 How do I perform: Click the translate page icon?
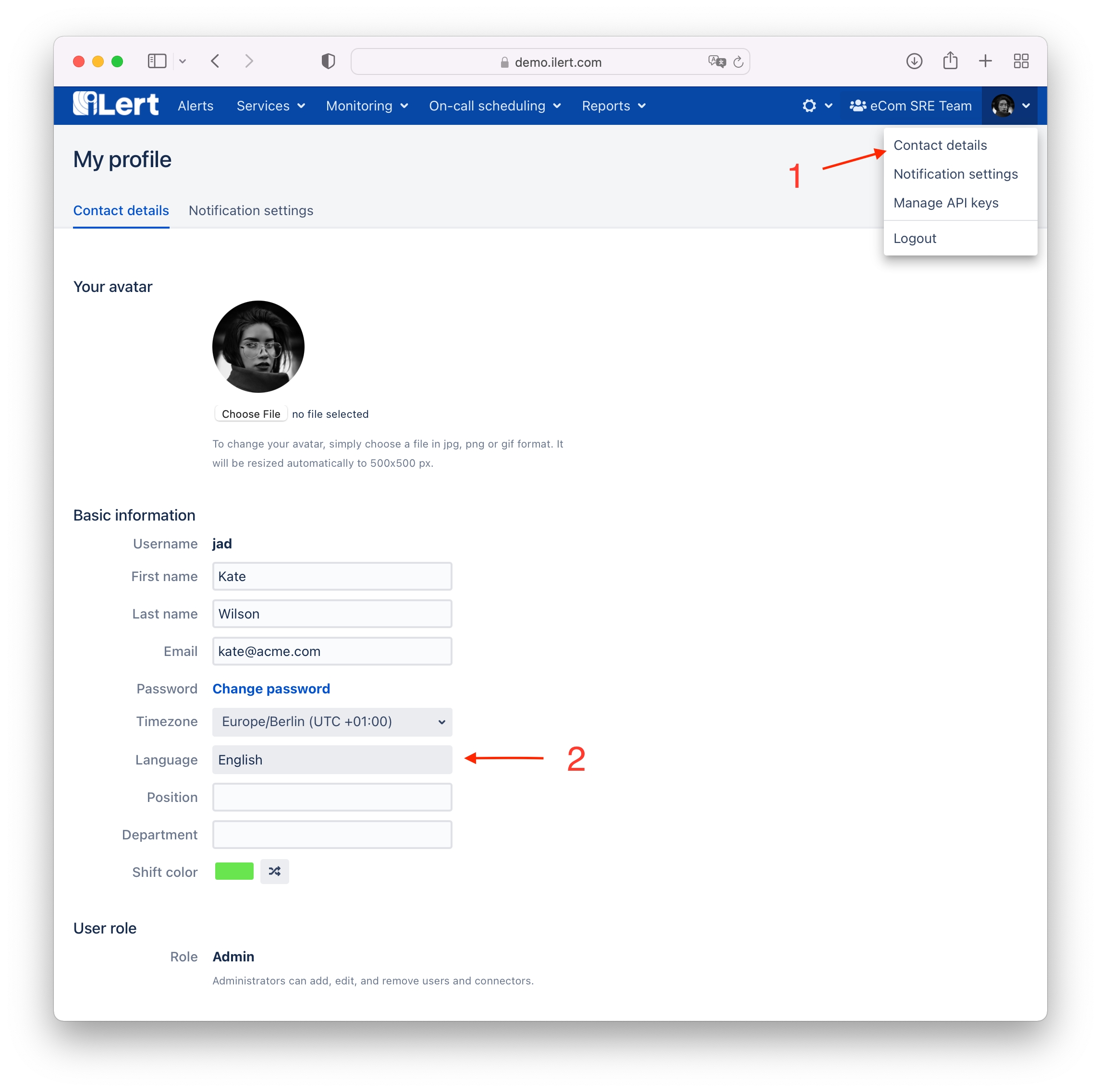[x=716, y=61]
